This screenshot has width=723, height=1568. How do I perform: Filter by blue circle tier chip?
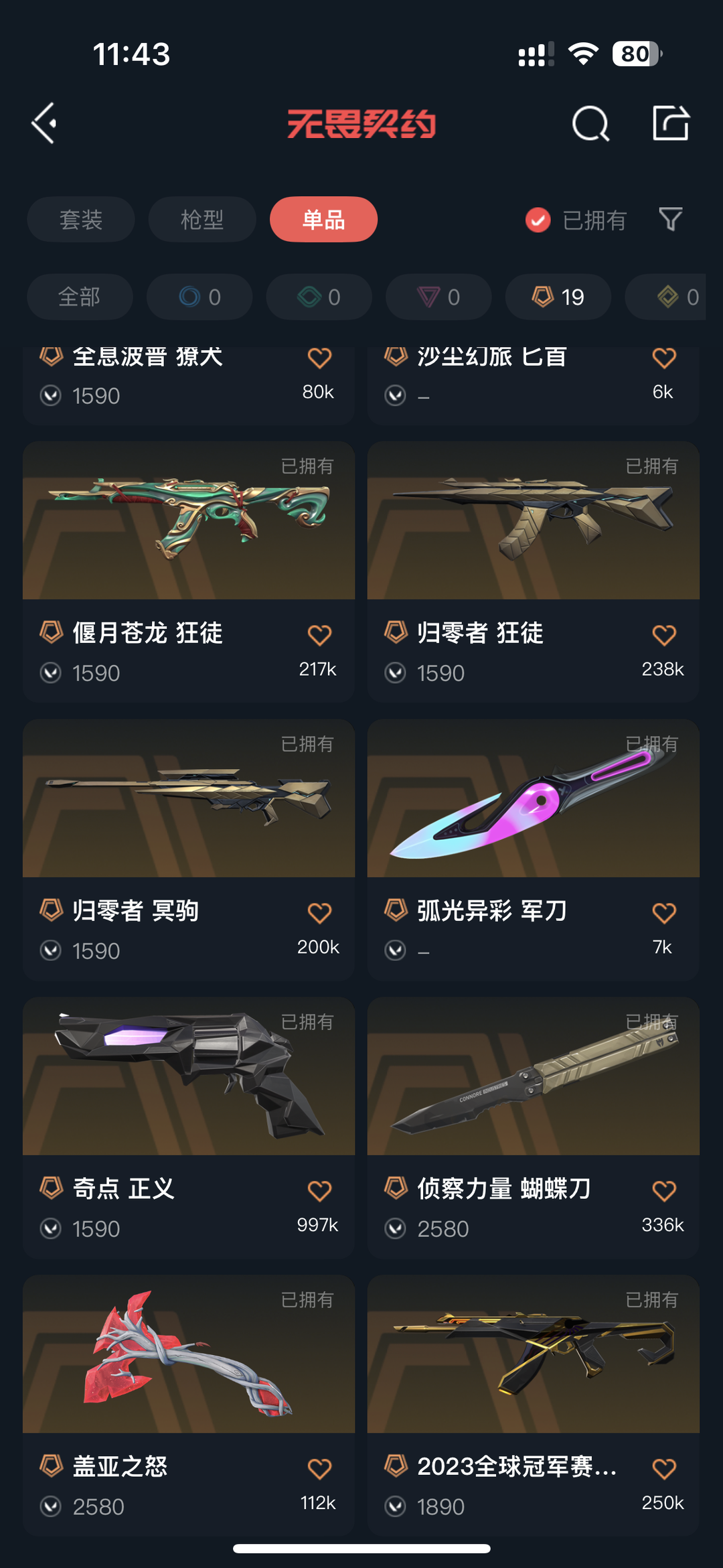click(199, 297)
